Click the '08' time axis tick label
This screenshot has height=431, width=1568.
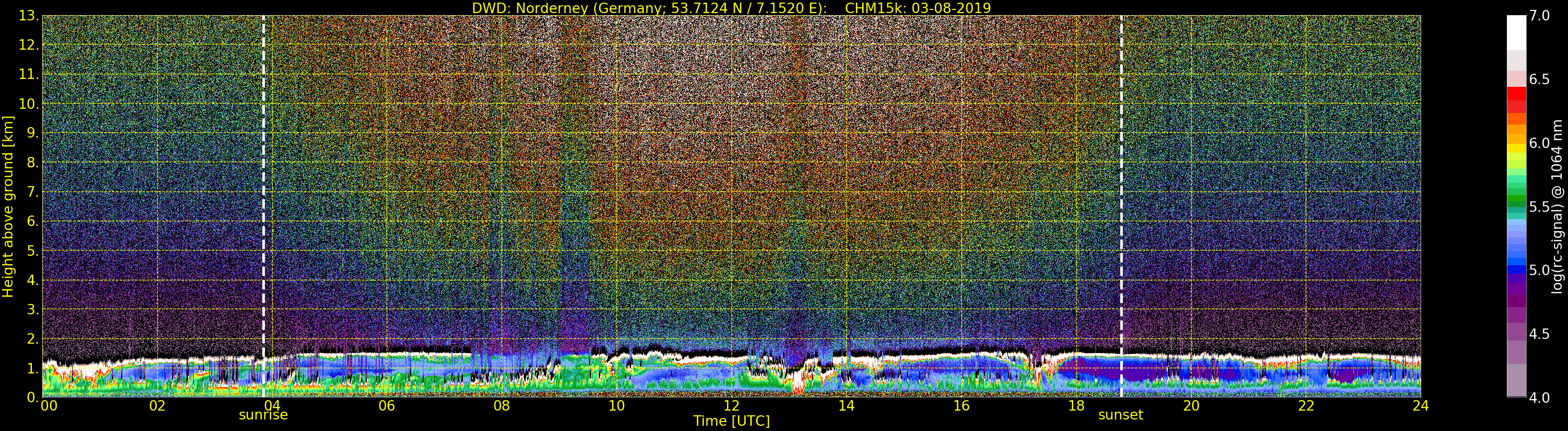[x=502, y=406]
